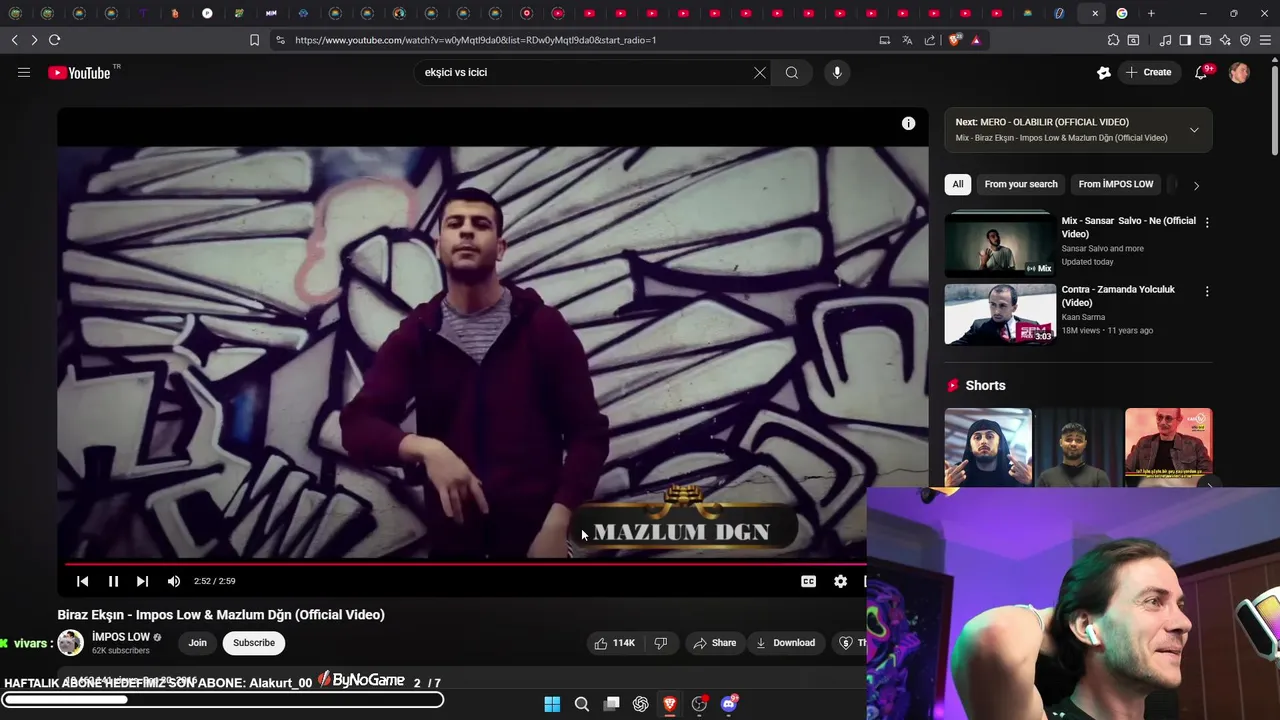Show more filter chips arrow

1196,185
